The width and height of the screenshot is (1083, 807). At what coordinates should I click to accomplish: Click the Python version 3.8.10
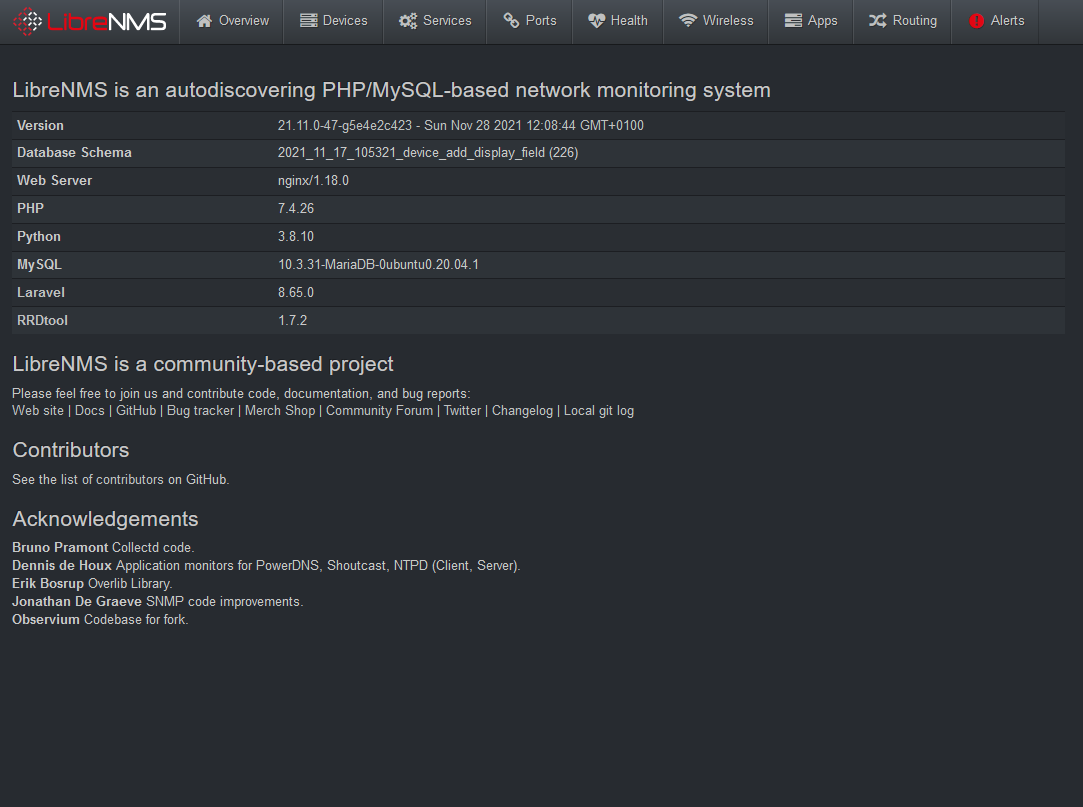point(296,236)
